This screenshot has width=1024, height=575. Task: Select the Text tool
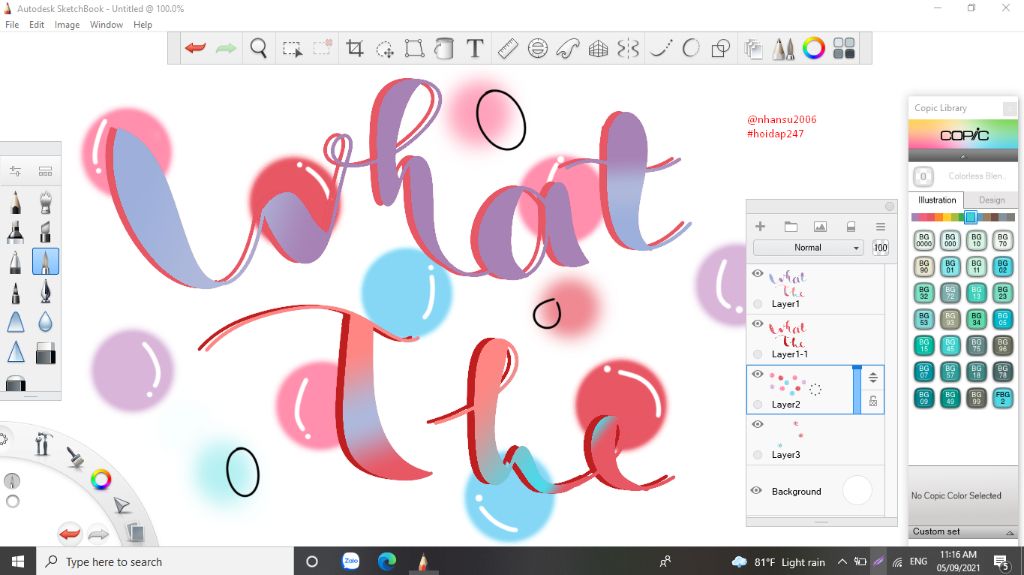[475, 48]
